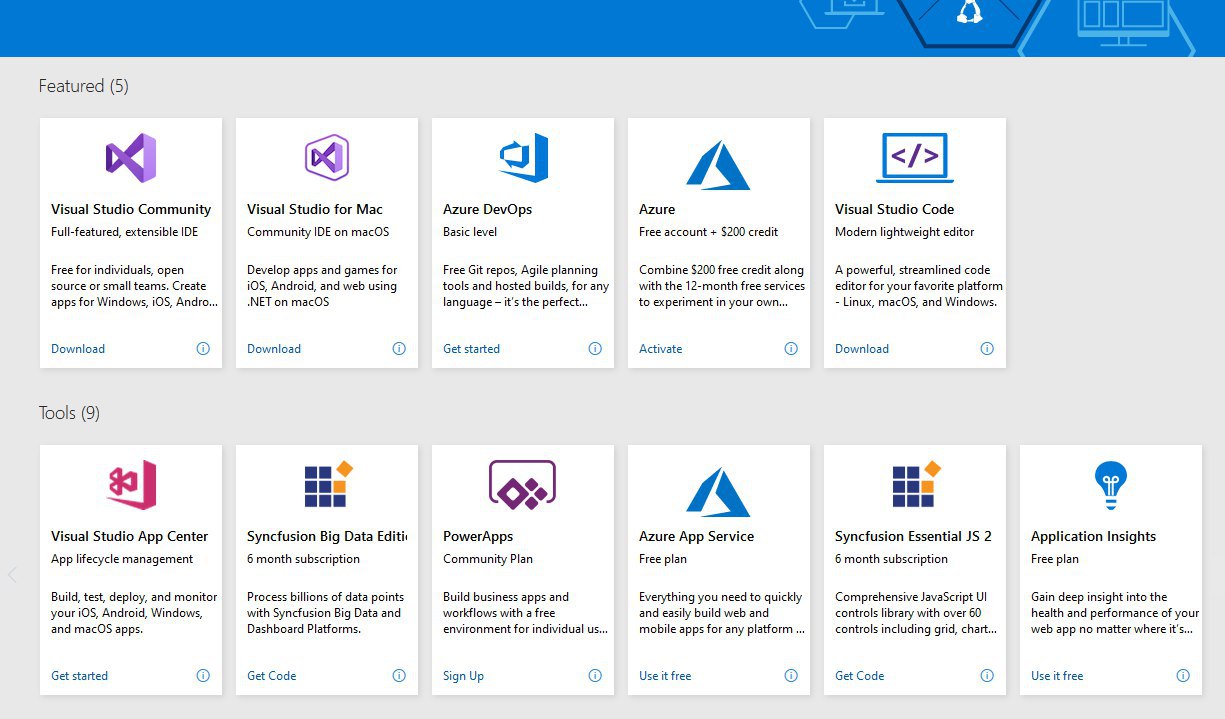The height and width of the screenshot is (719, 1225).
Task: Click the Application Insights lightbulb icon
Action: (x=1111, y=486)
